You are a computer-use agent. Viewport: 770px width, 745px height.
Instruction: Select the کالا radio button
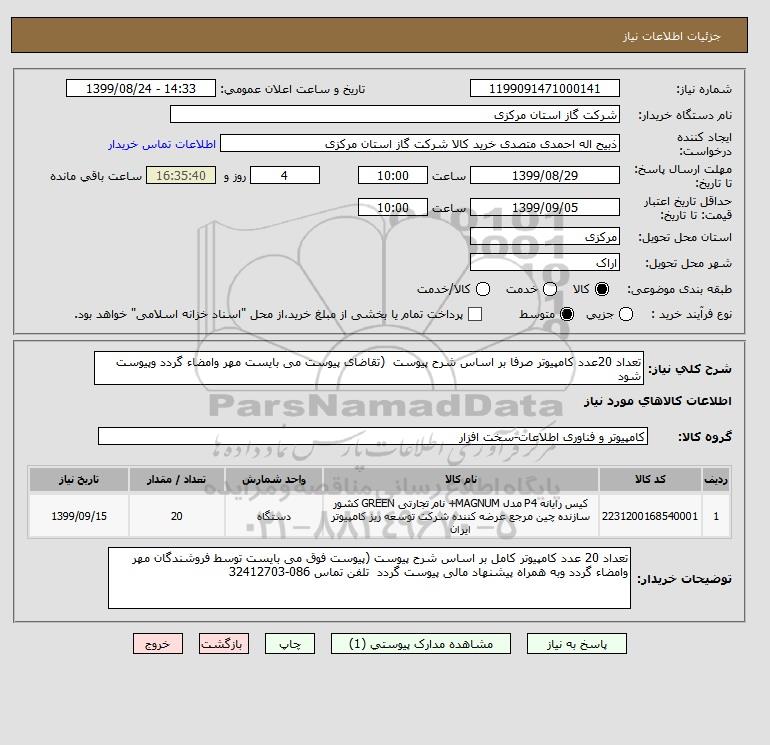coord(602,289)
